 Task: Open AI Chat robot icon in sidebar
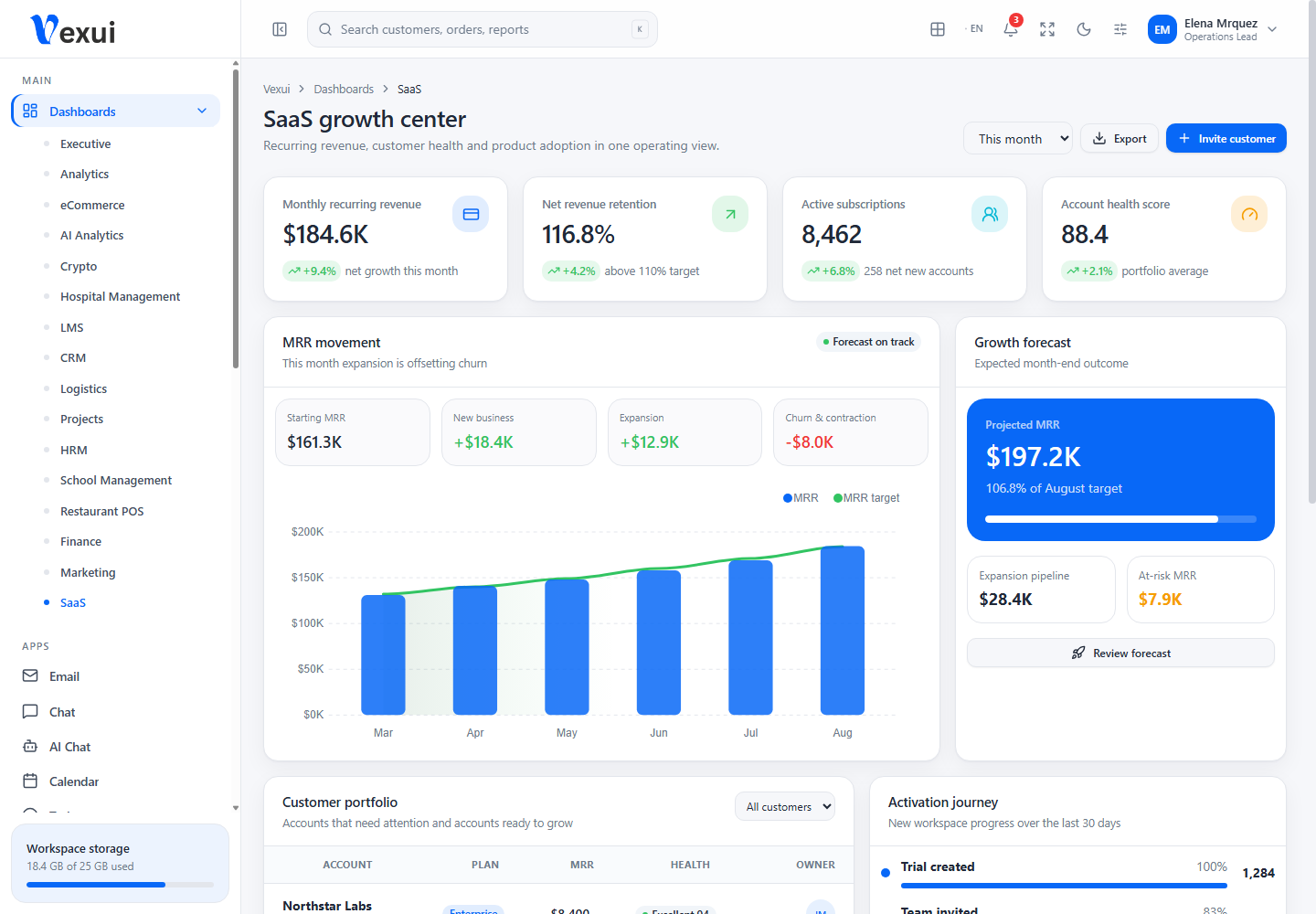pyautogui.click(x=30, y=746)
